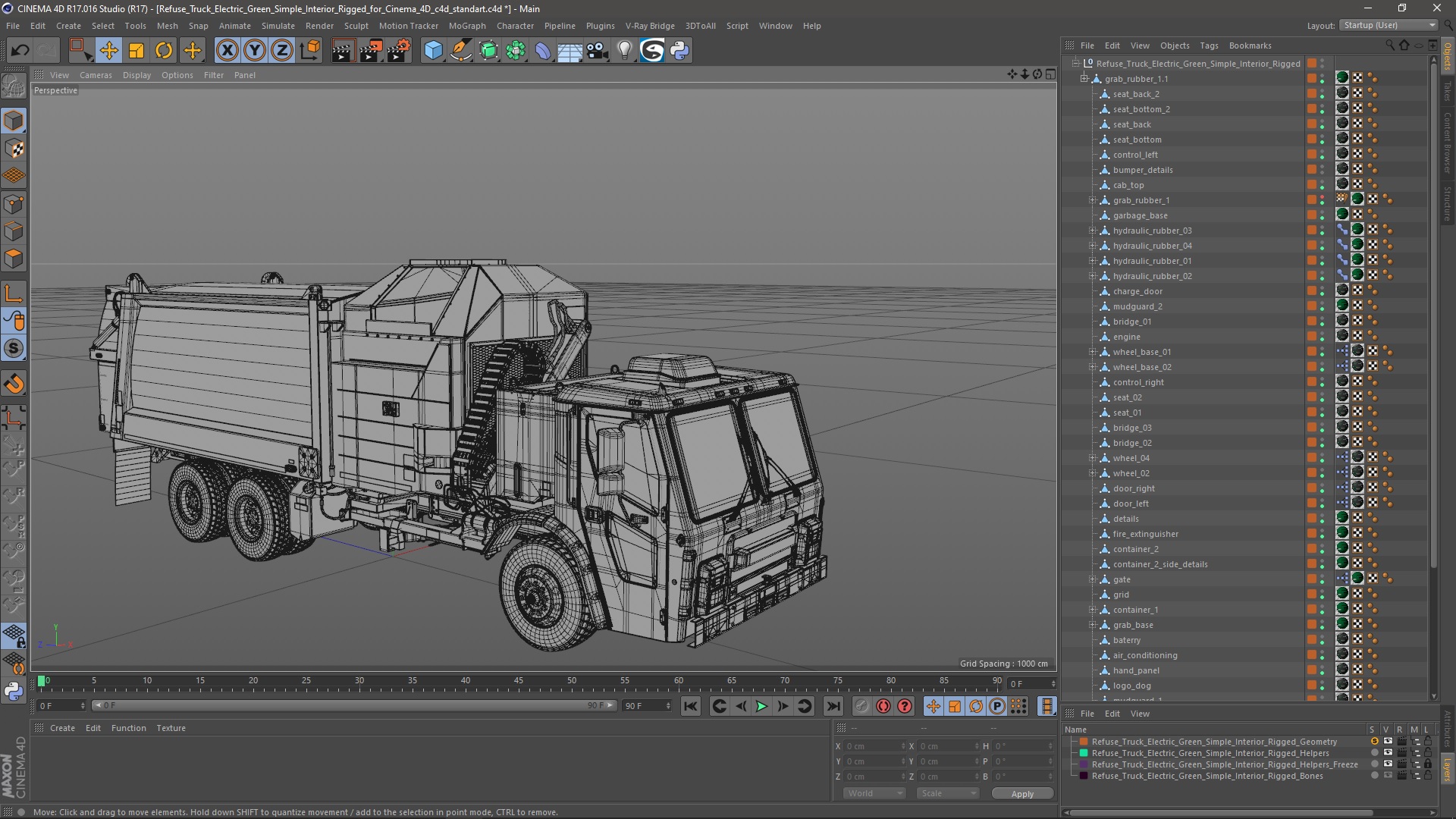Screen dimensions: 1456x819
Task: Click the Apply button
Action: click(1022, 794)
